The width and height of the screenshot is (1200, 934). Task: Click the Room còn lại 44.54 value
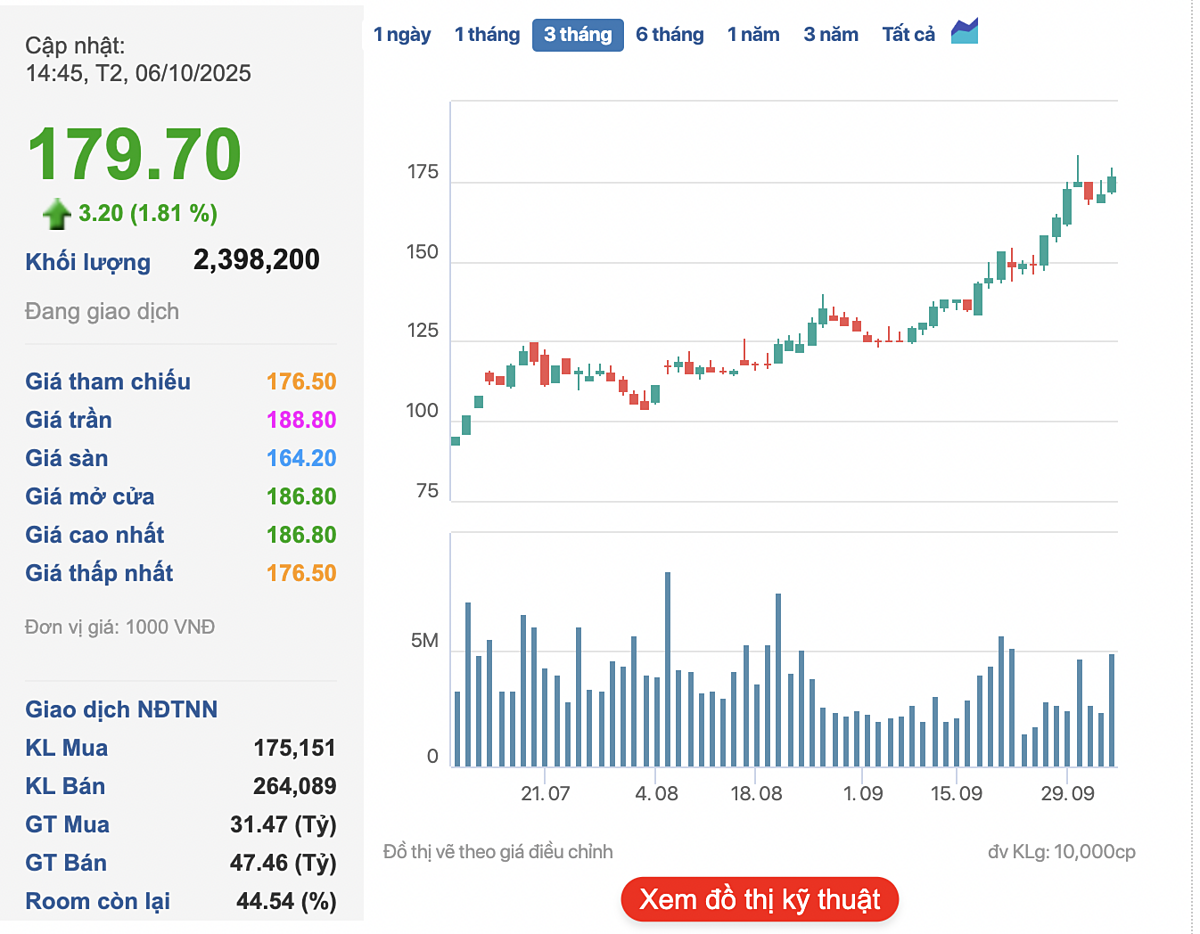pyautogui.click(x=286, y=901)
